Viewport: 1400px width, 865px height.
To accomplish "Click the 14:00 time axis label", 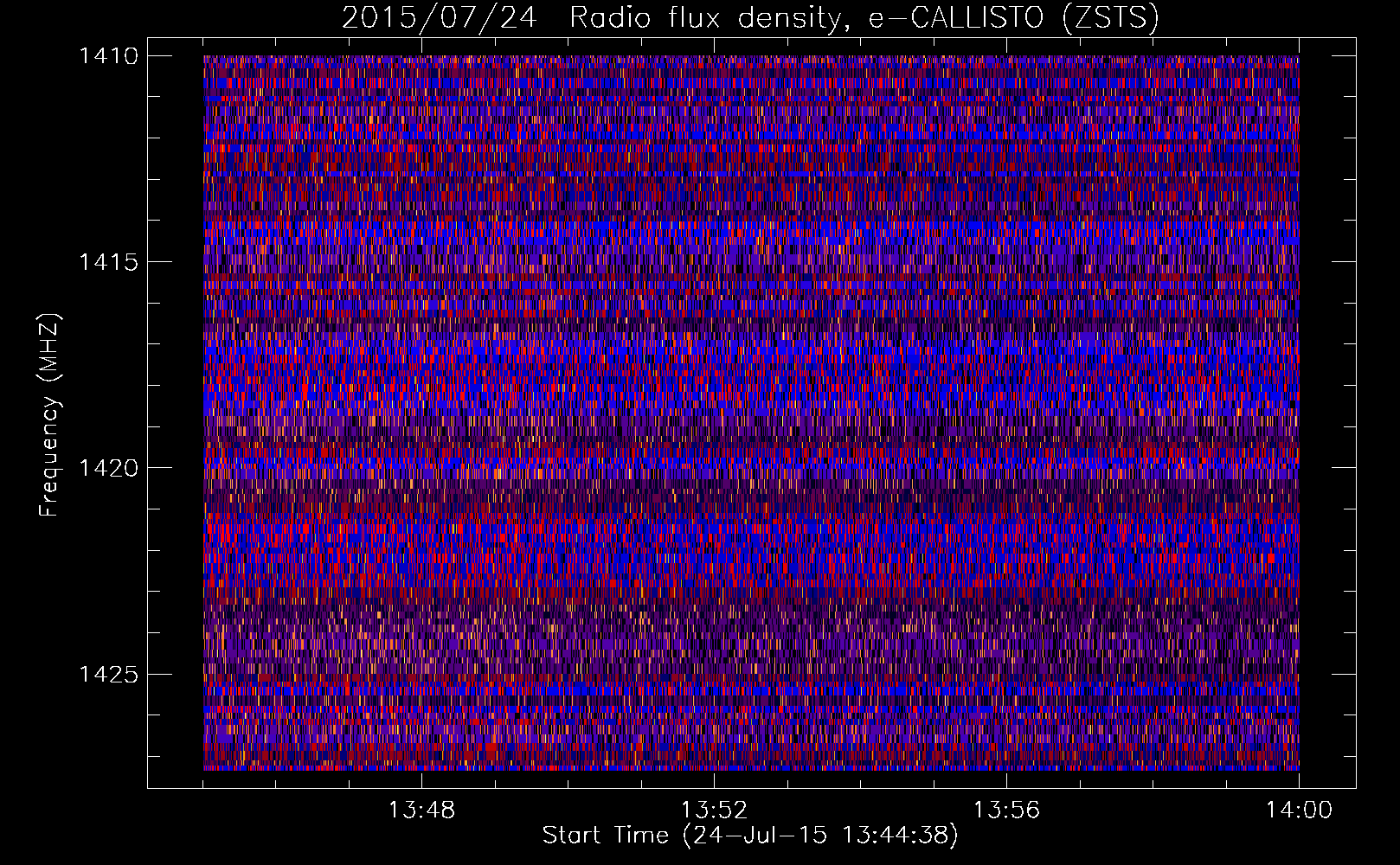I will click(x=1299, y=811).
